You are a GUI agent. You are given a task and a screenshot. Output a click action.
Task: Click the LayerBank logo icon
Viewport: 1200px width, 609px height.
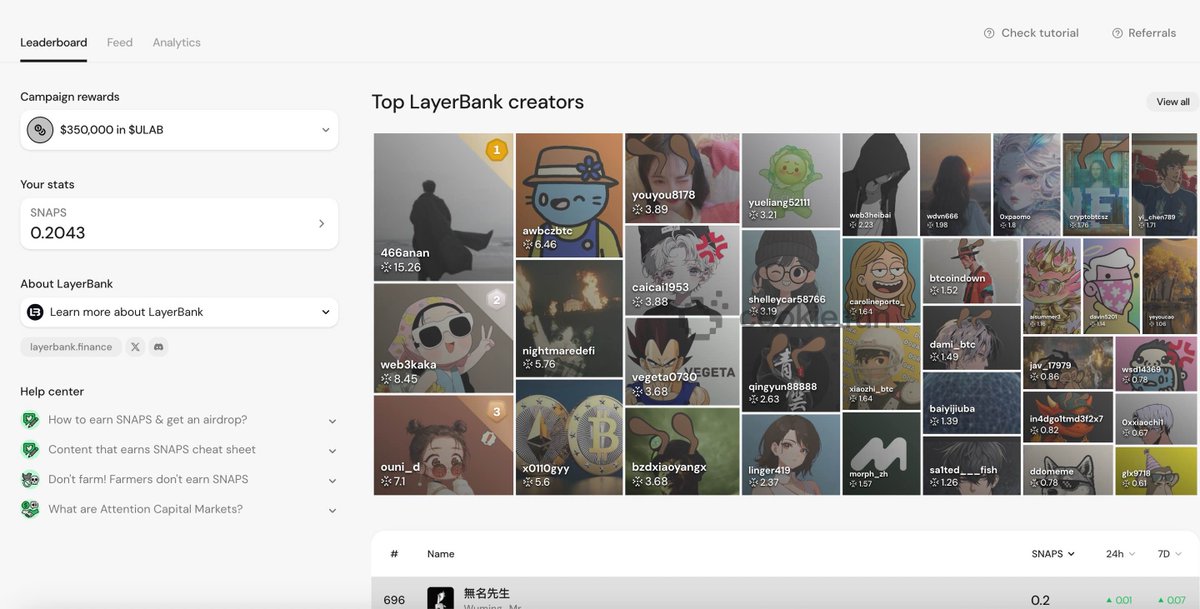(36, 312)
